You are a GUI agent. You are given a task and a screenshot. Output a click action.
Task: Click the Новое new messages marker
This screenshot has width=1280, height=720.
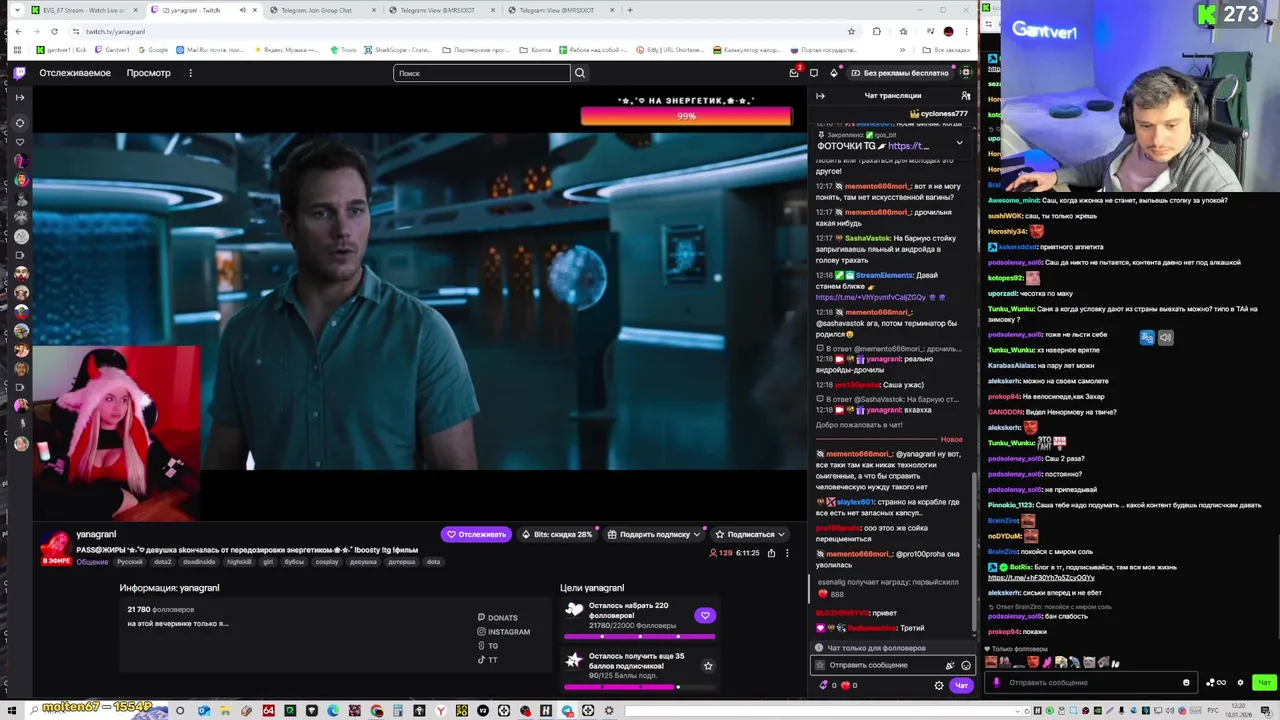click(x=951, y=440)
